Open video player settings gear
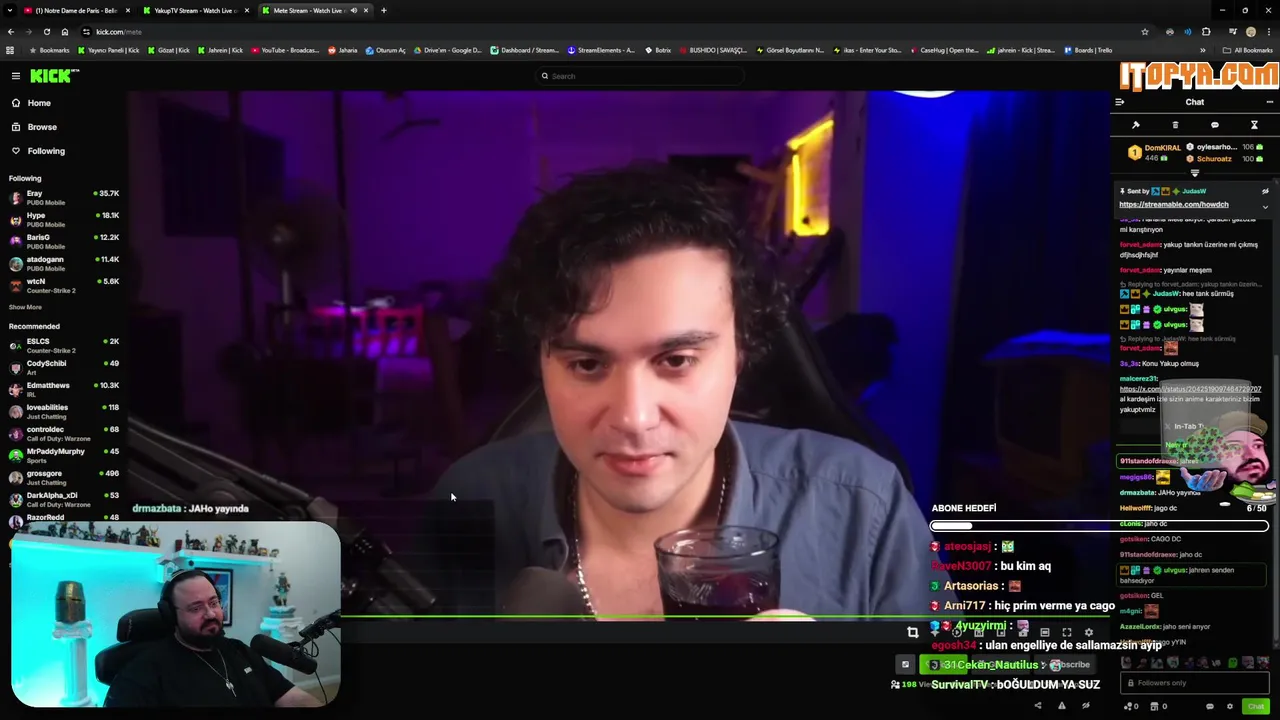This screenshot has width=1280, height=720. pyautogui.click(x=1089, y=633)
